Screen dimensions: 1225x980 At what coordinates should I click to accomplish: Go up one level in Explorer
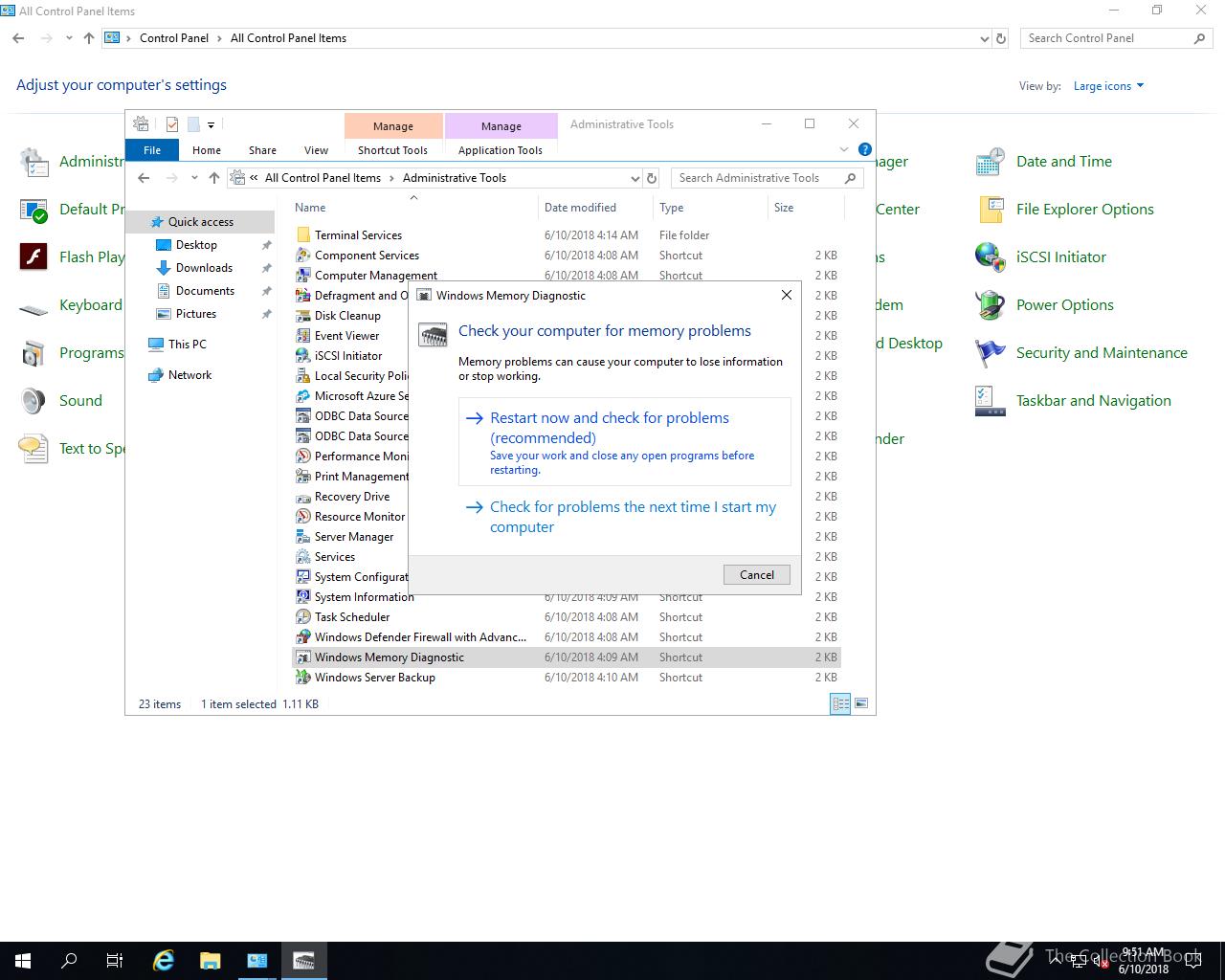(x=214, y=178)
